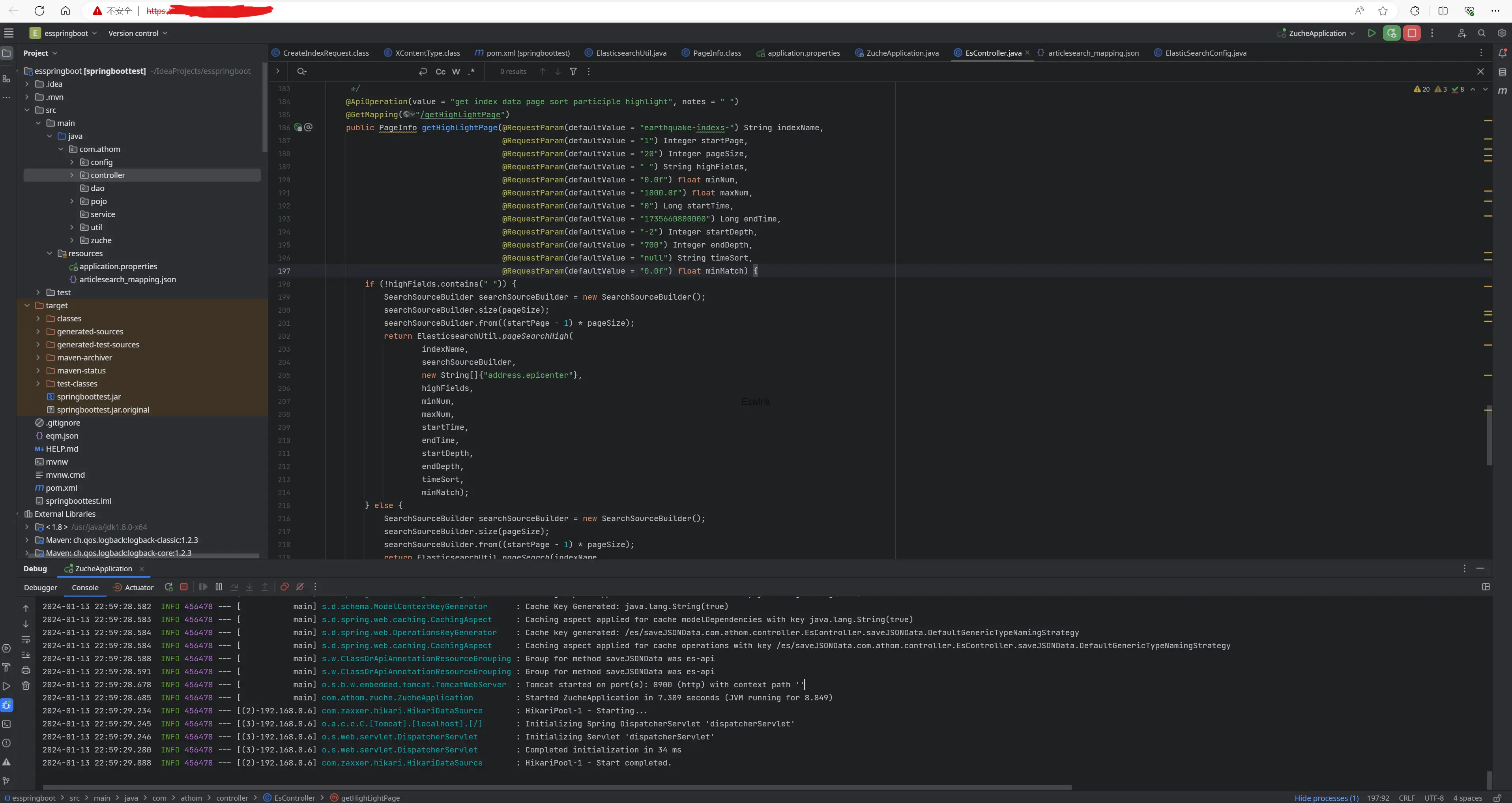Click the green Run icon in top toolbar

point(1371,34)
